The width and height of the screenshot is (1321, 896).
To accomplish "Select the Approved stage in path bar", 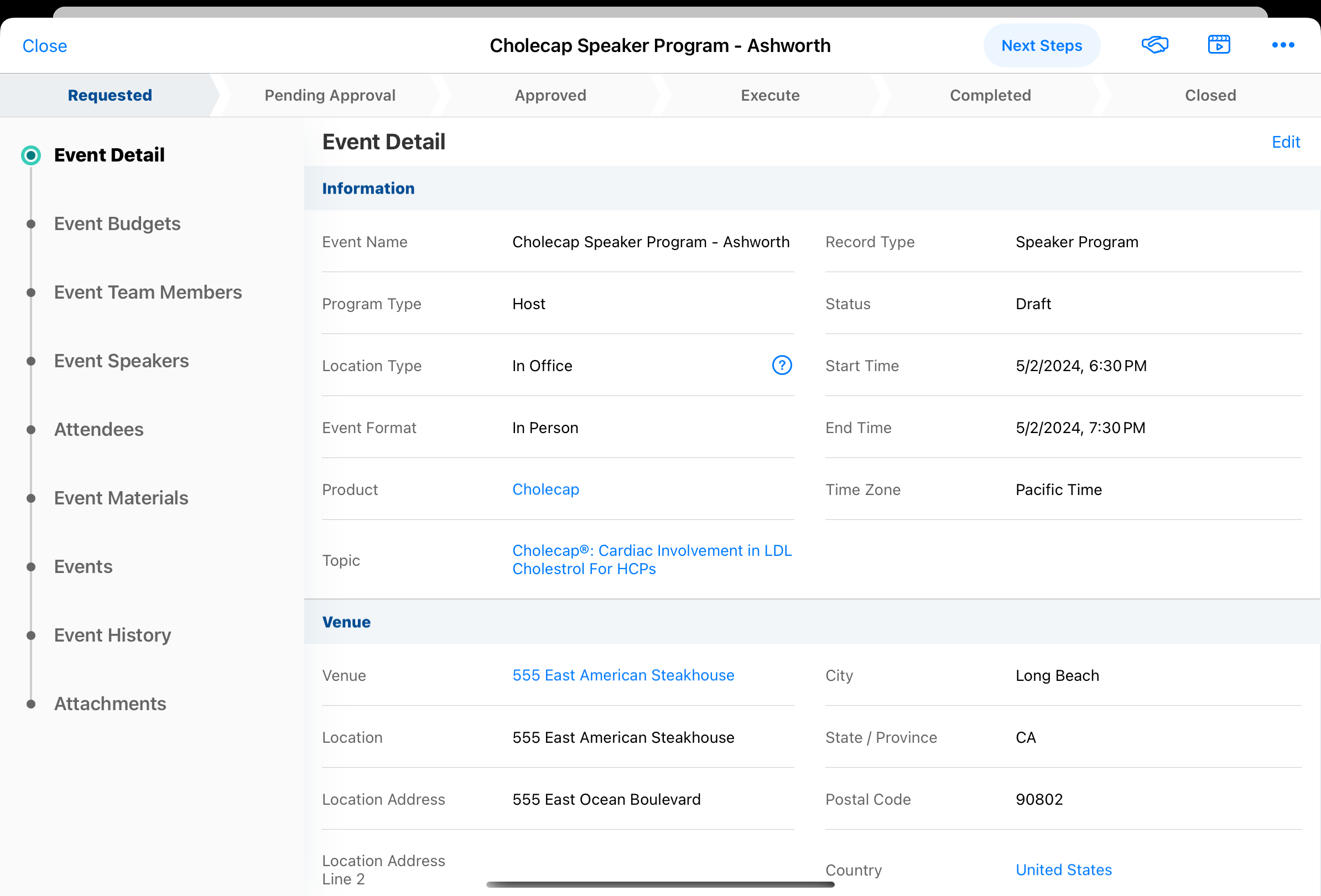I will 550,95.
